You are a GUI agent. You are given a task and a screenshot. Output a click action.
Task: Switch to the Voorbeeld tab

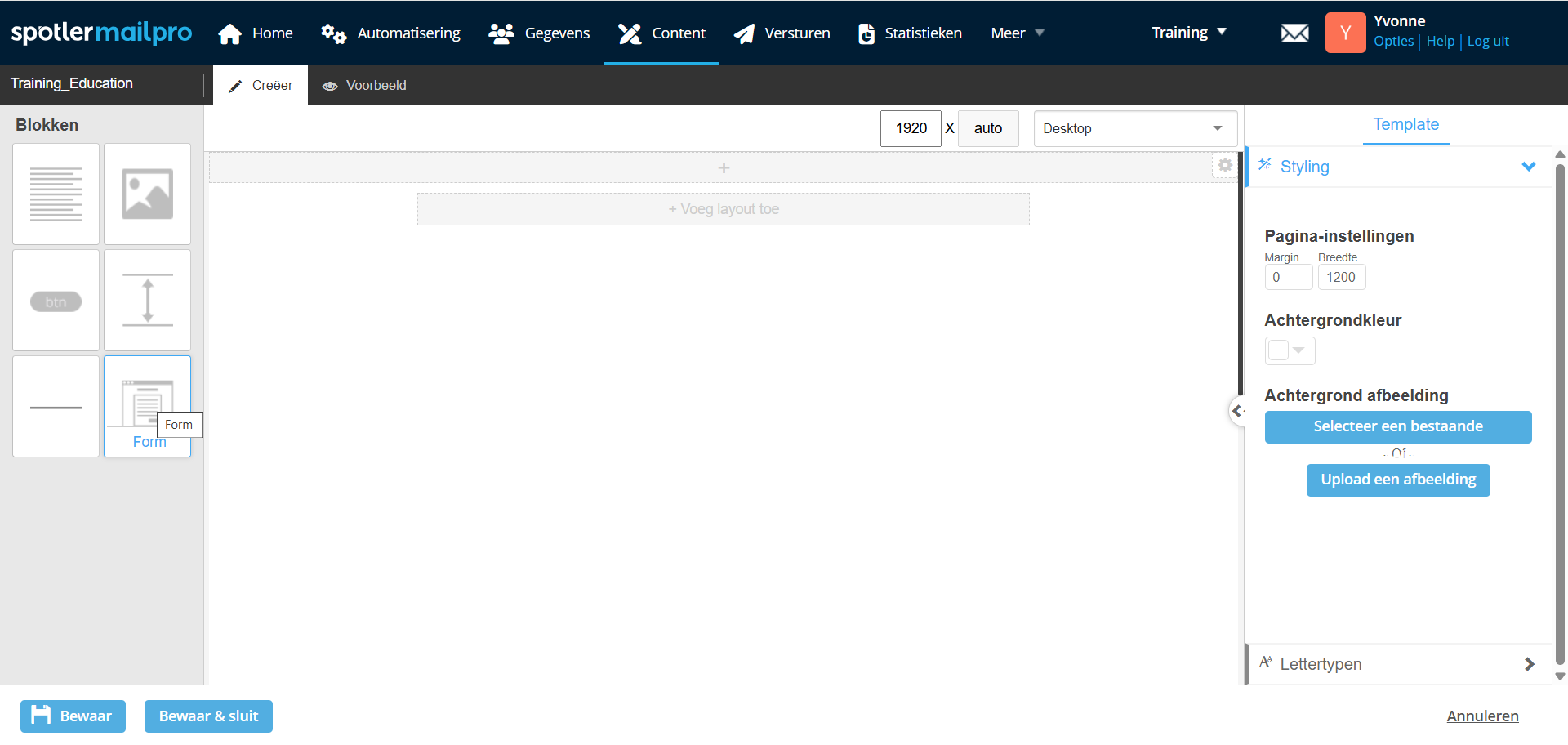(364, 86)
